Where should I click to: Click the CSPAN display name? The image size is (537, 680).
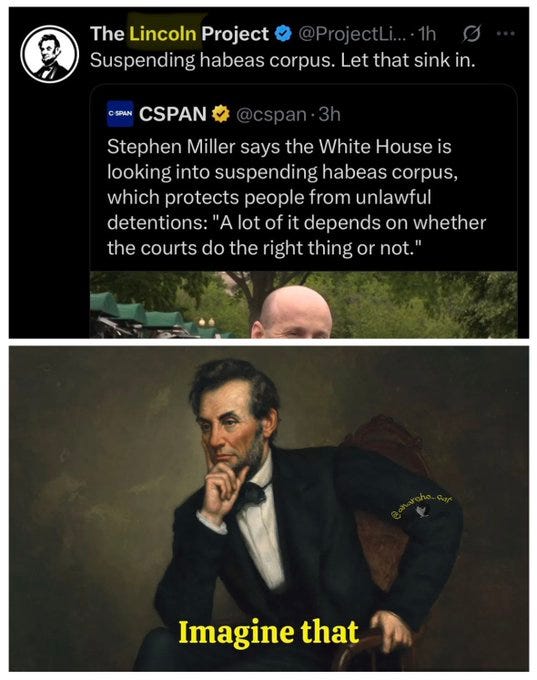(173, 114)
